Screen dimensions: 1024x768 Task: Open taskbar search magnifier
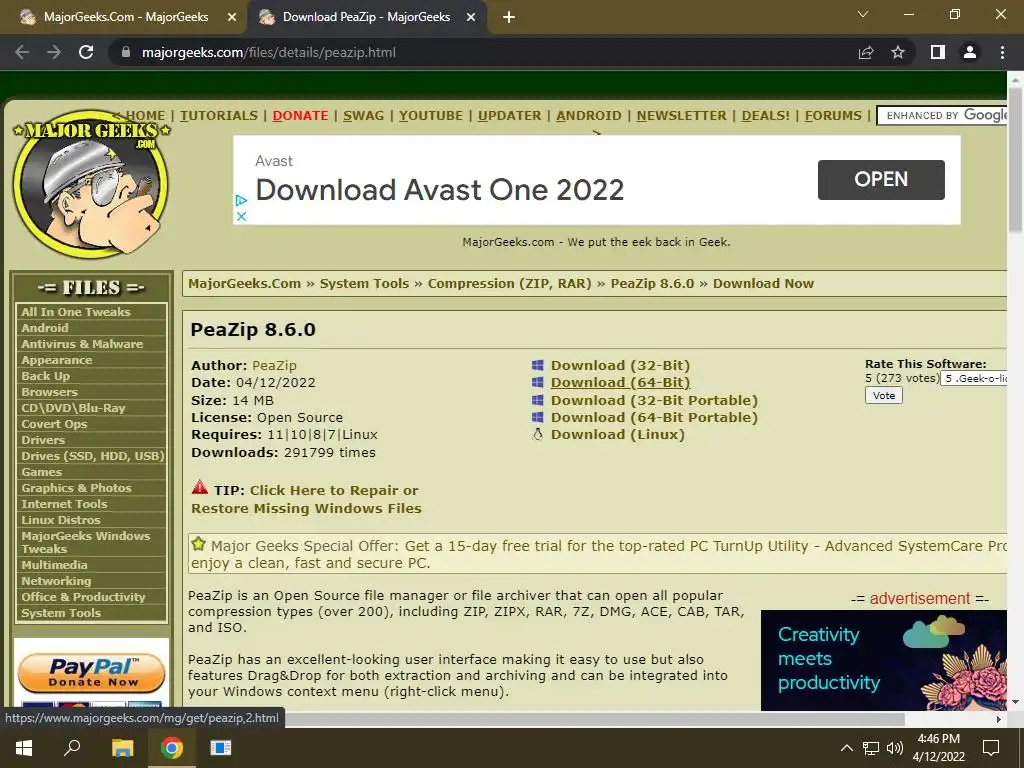coord(72,748)
